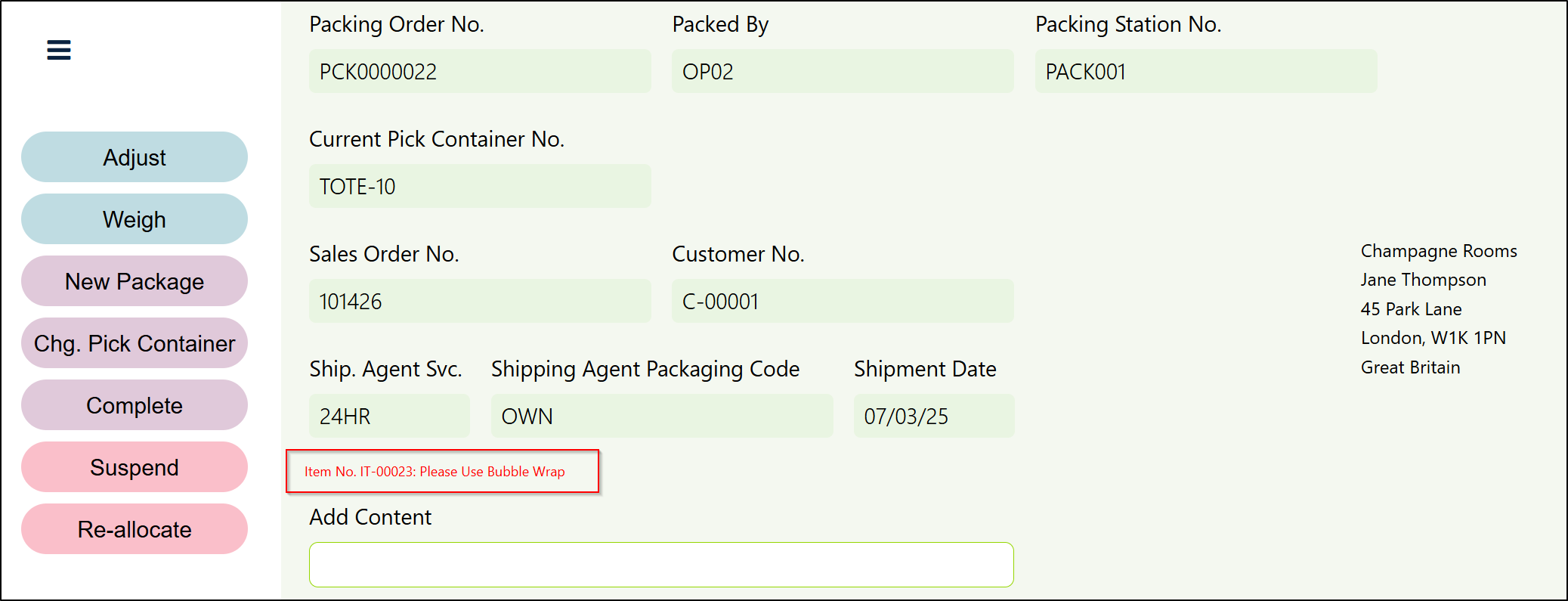Click the Current Pick Container No. field
This screenshot has height=601, width=1568.
(480, 187)
